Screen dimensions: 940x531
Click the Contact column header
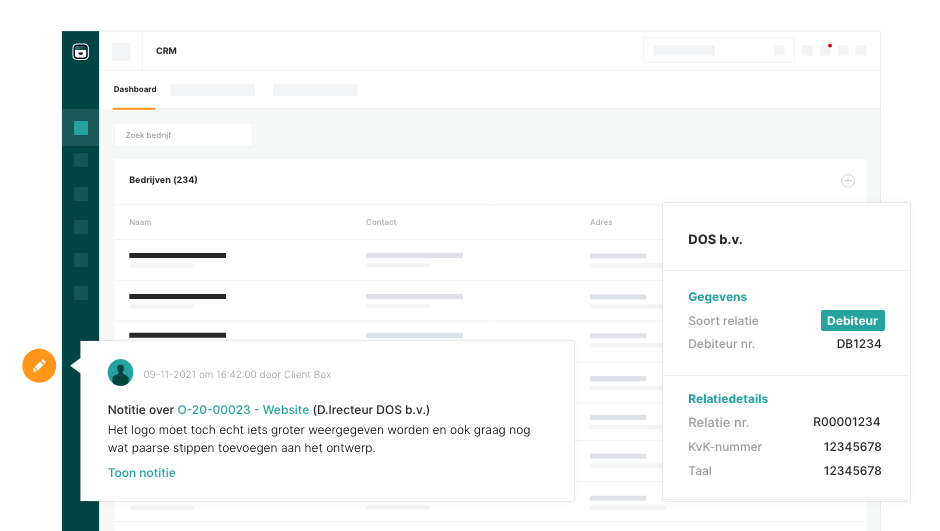[381, 222]
